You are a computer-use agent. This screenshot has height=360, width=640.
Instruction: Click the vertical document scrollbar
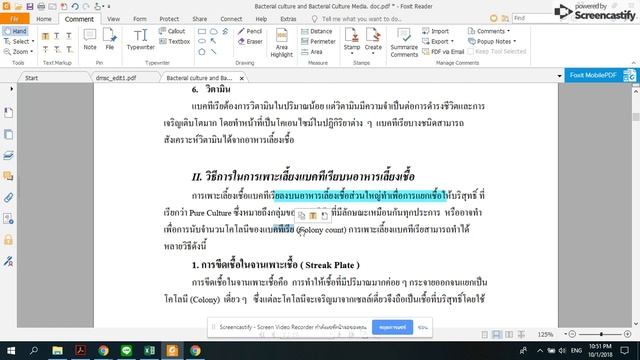636,116
